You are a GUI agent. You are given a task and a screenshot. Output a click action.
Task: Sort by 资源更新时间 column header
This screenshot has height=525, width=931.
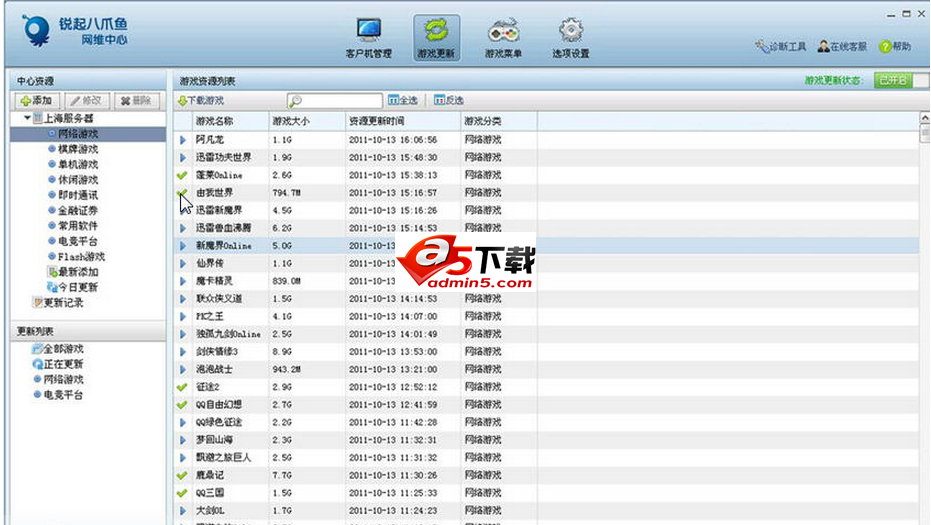click(x=403, y=121)
